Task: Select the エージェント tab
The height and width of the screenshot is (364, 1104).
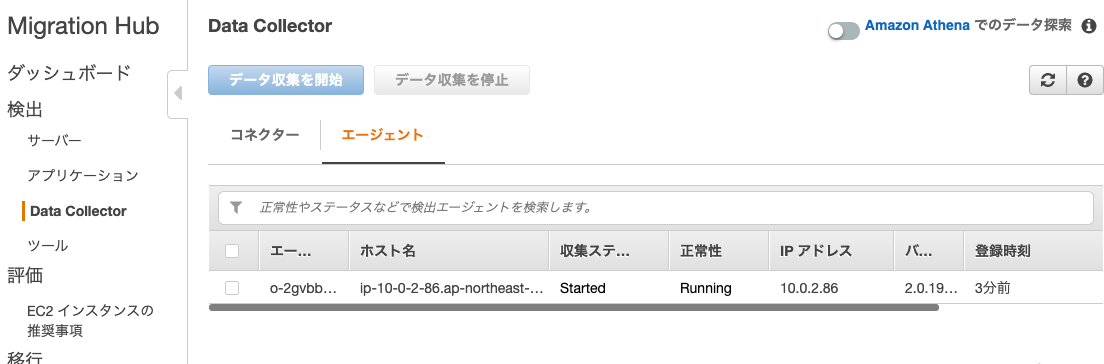Action: tap(382, 135)
